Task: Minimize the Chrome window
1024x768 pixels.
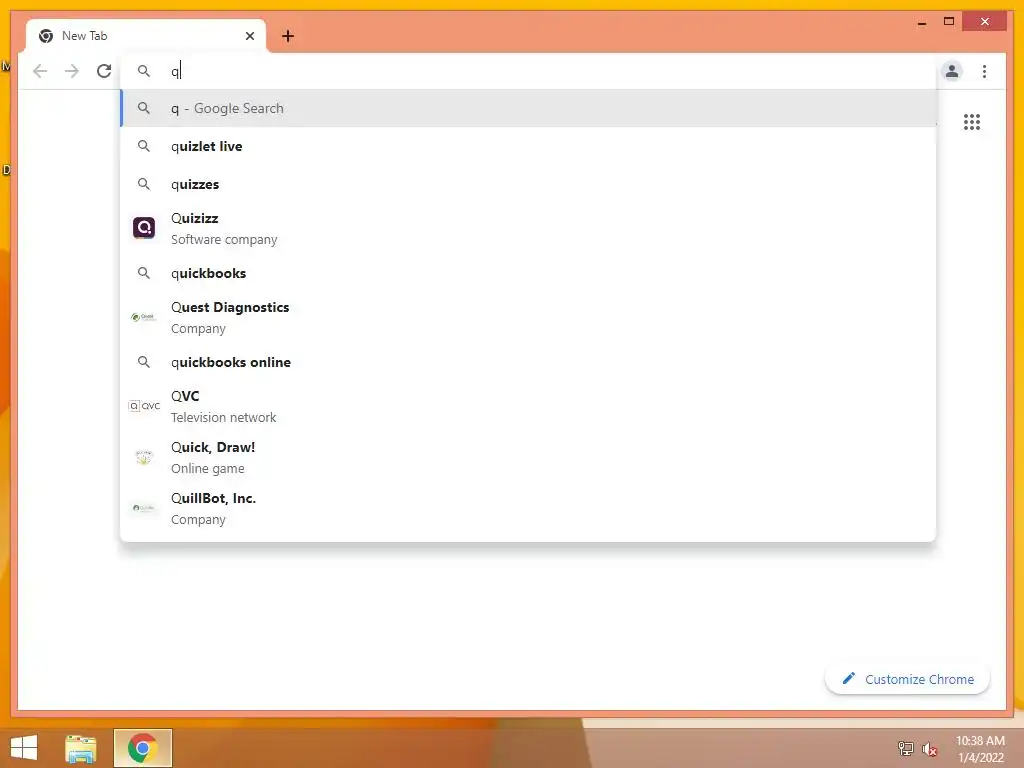Action: point(921,22)
